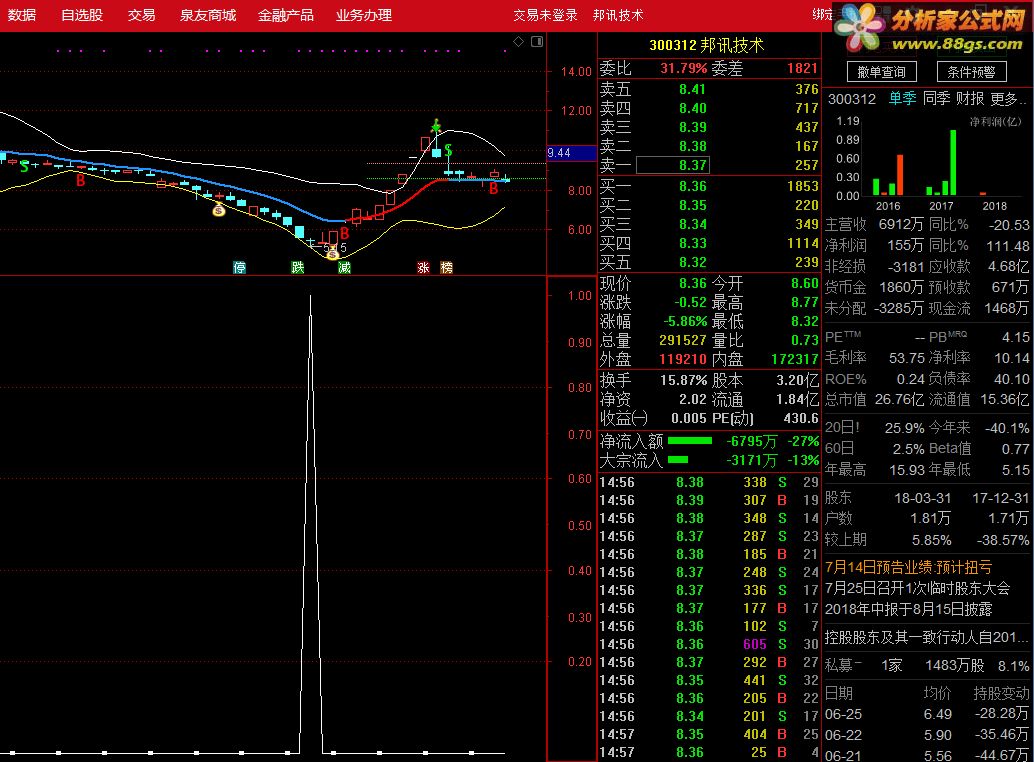The height and width of the screenshot is (762, 1034).
Task: Switch to 同季 tab
Action: (x=936, y=99)
